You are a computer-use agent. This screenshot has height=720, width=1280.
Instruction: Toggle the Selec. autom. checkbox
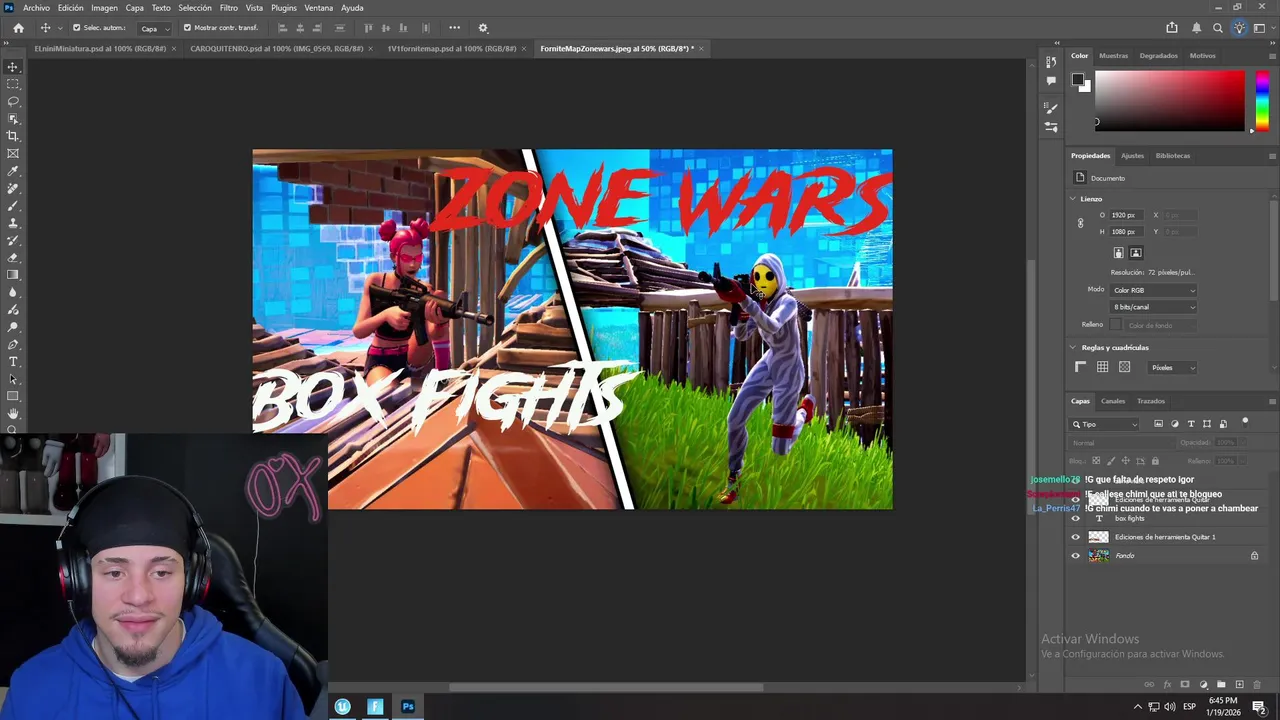77,28
